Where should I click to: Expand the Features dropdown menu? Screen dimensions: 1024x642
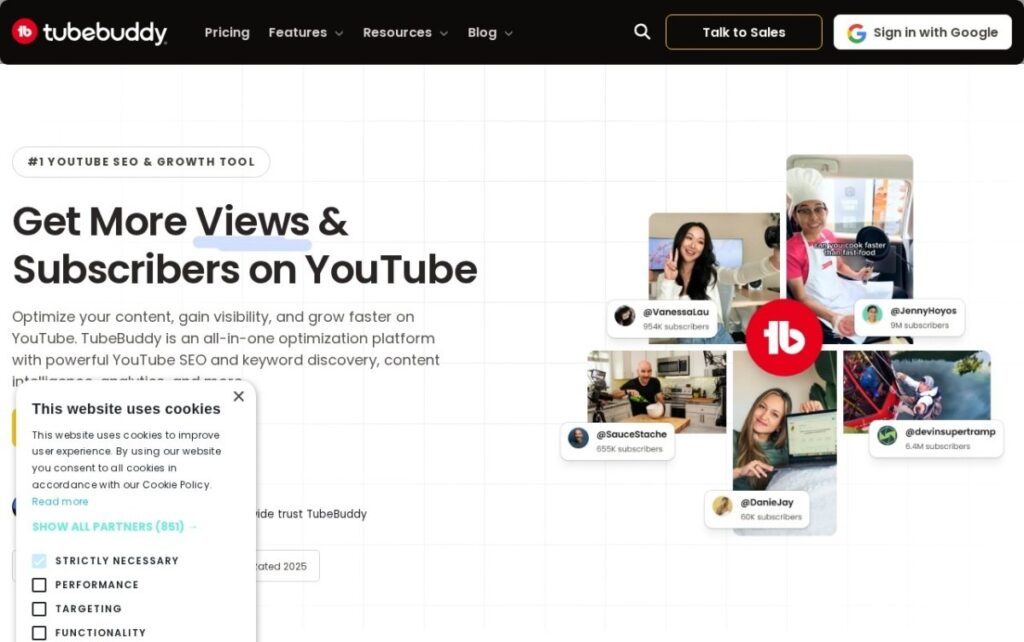(x=306, y=33)
